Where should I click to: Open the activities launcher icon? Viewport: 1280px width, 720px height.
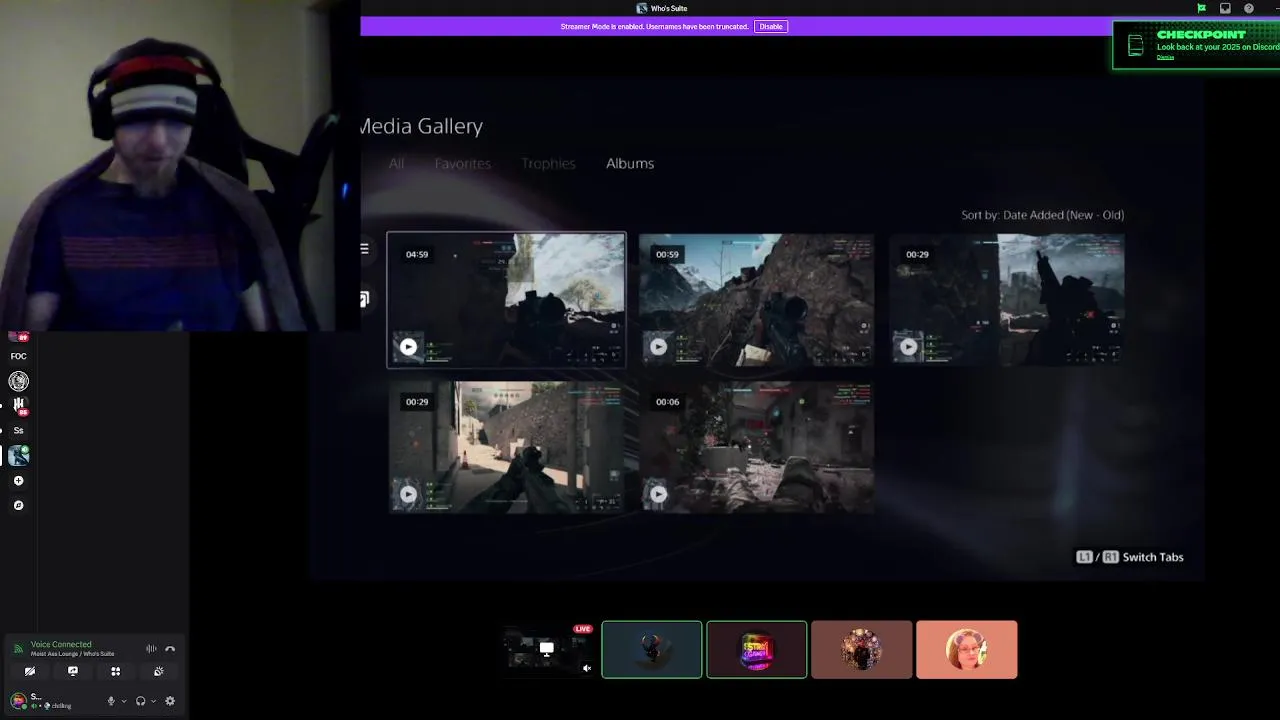point(115,672)
